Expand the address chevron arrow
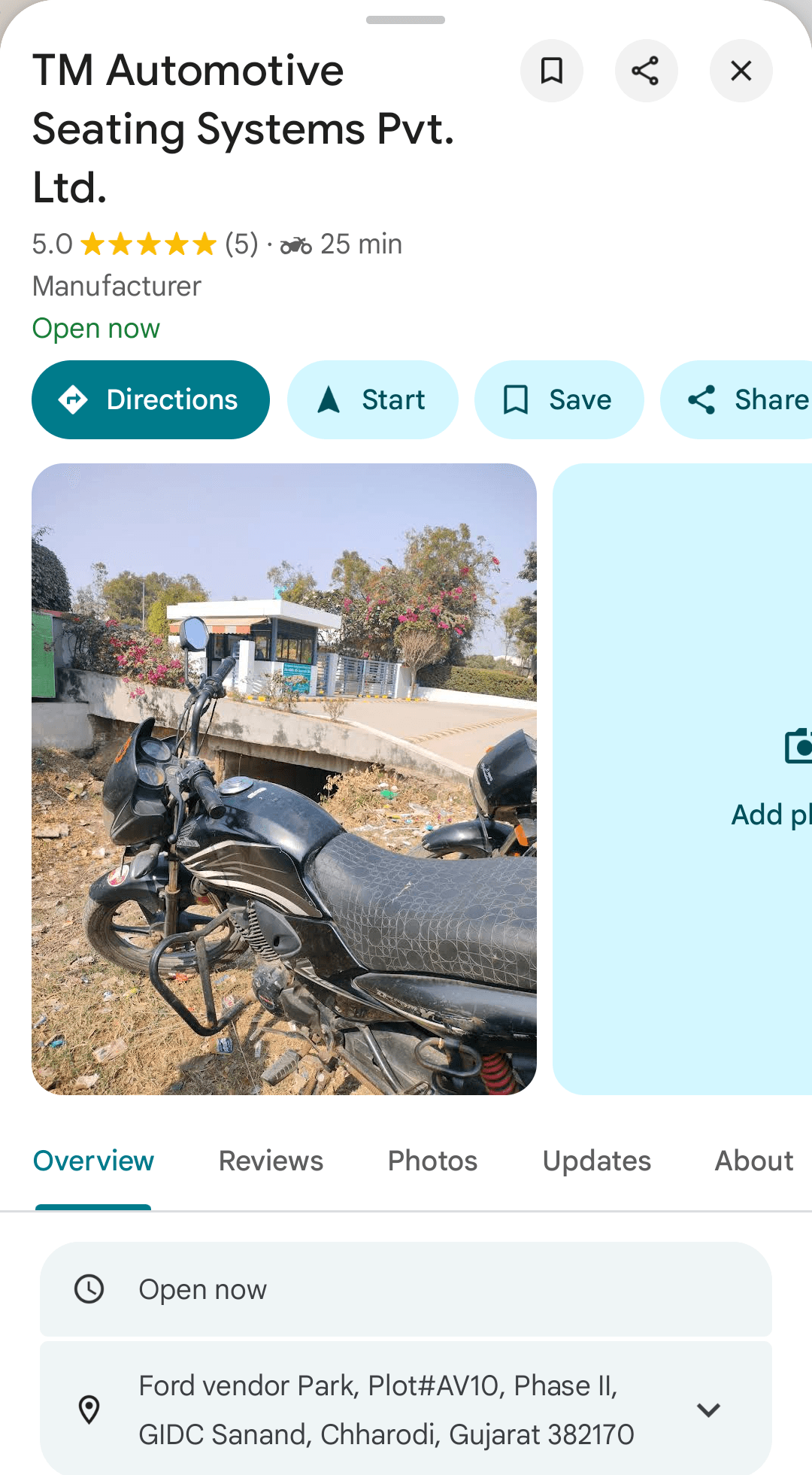Screen dimensions: 812x1475 point(708,1410)
